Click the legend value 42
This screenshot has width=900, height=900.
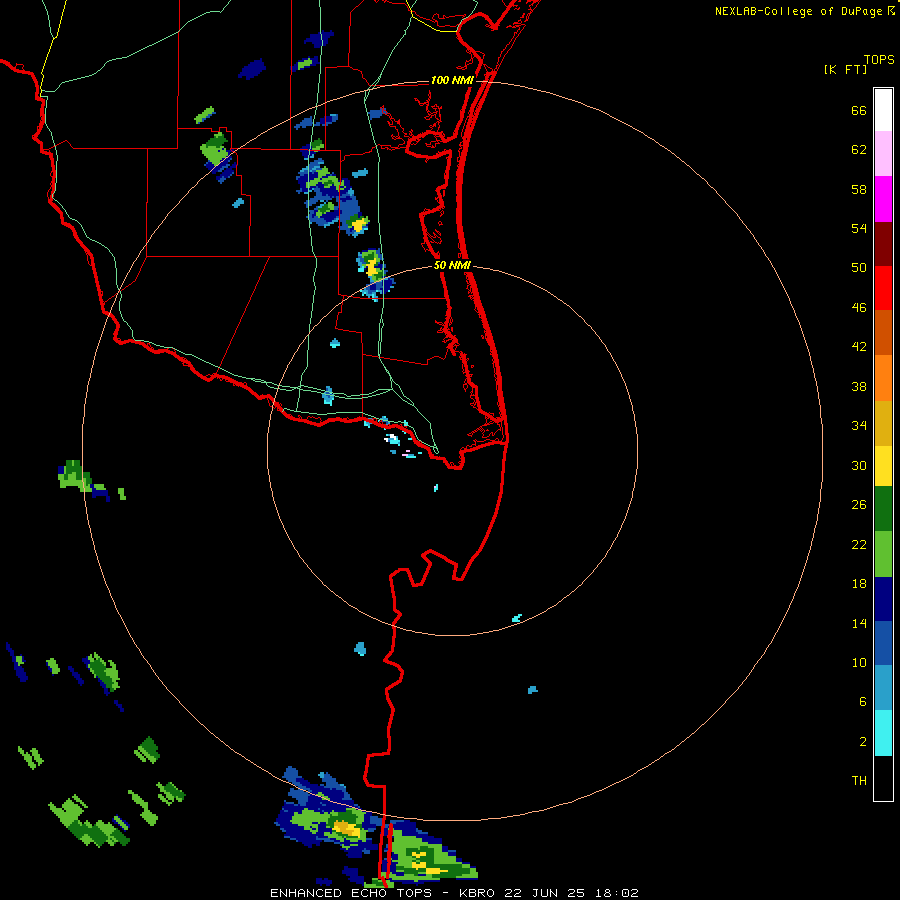click(x=859, y=346)
